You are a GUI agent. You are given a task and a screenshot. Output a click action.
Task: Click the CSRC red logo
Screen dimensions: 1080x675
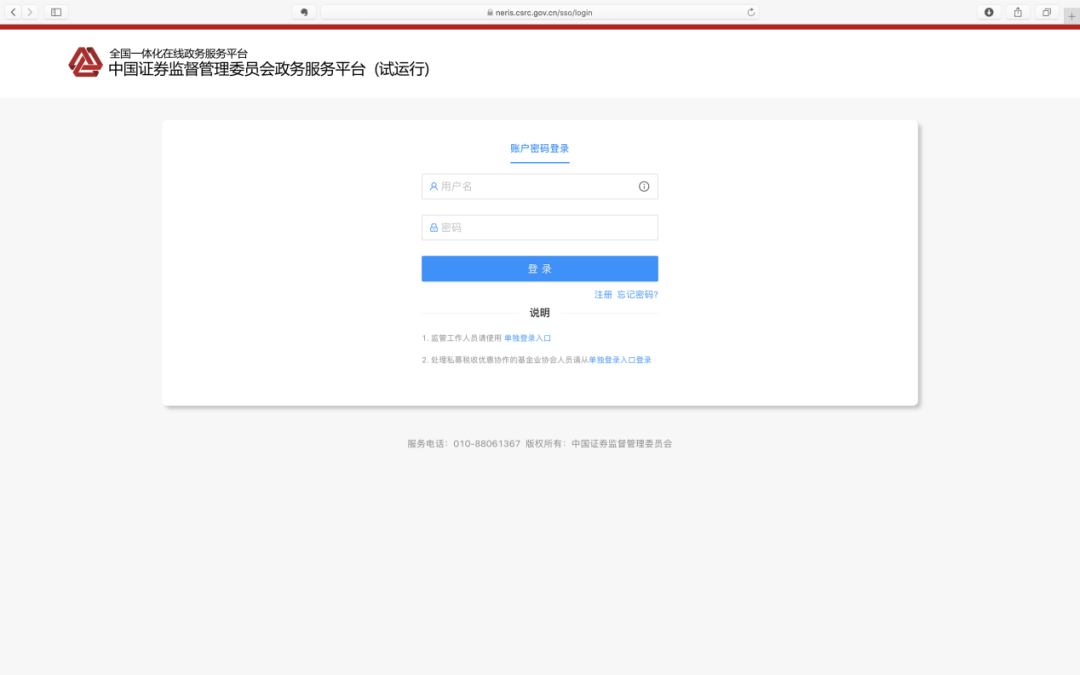pos(85,62)
